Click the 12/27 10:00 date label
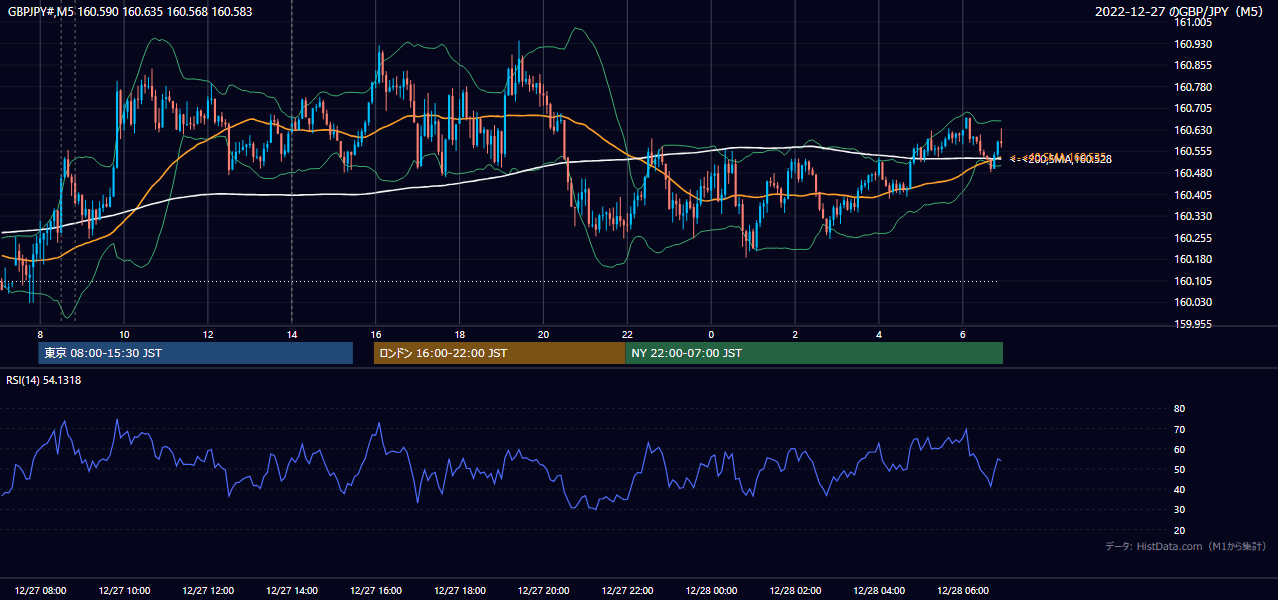This screenshot has width=1278, height=600. click(x=125, y=590)
